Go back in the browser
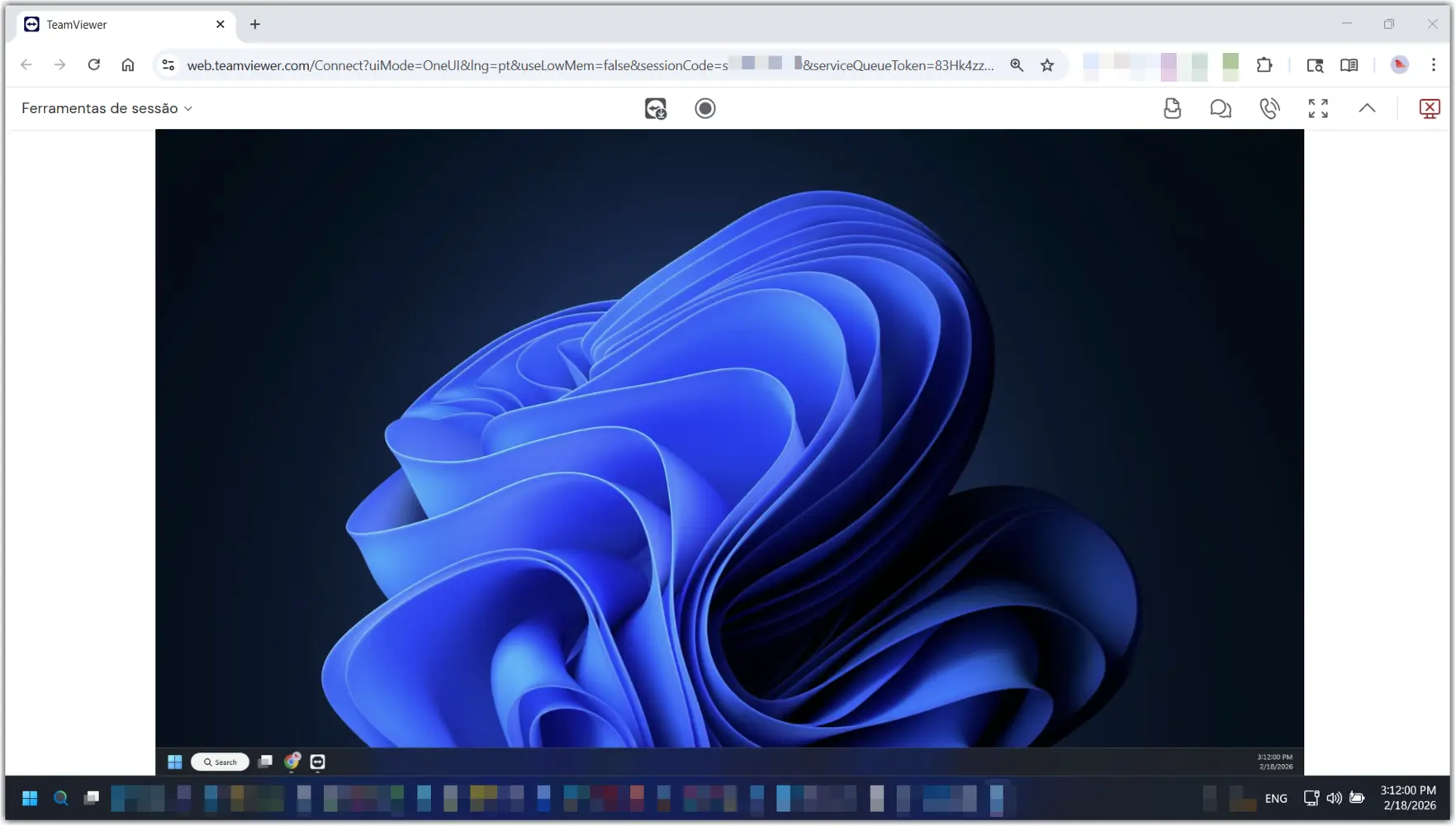The height and width of the screenshot is (826, 1456). point(26,64)
